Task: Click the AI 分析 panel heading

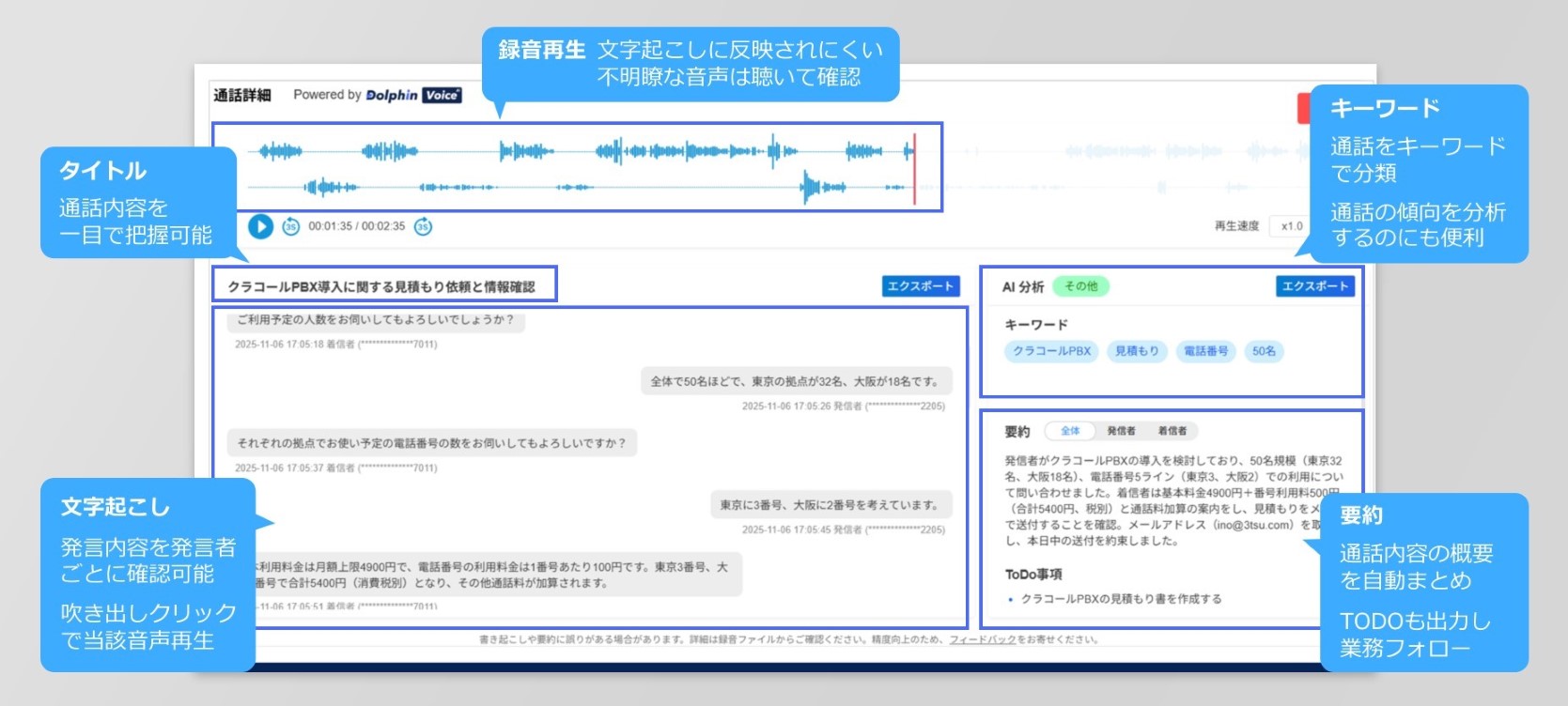Action: point(1023,286)
